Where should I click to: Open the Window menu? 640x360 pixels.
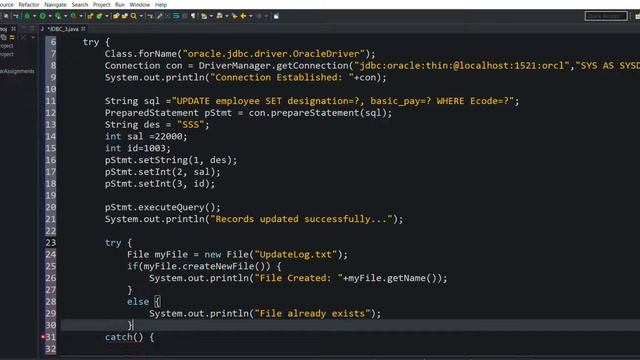[x=140, y=4]
